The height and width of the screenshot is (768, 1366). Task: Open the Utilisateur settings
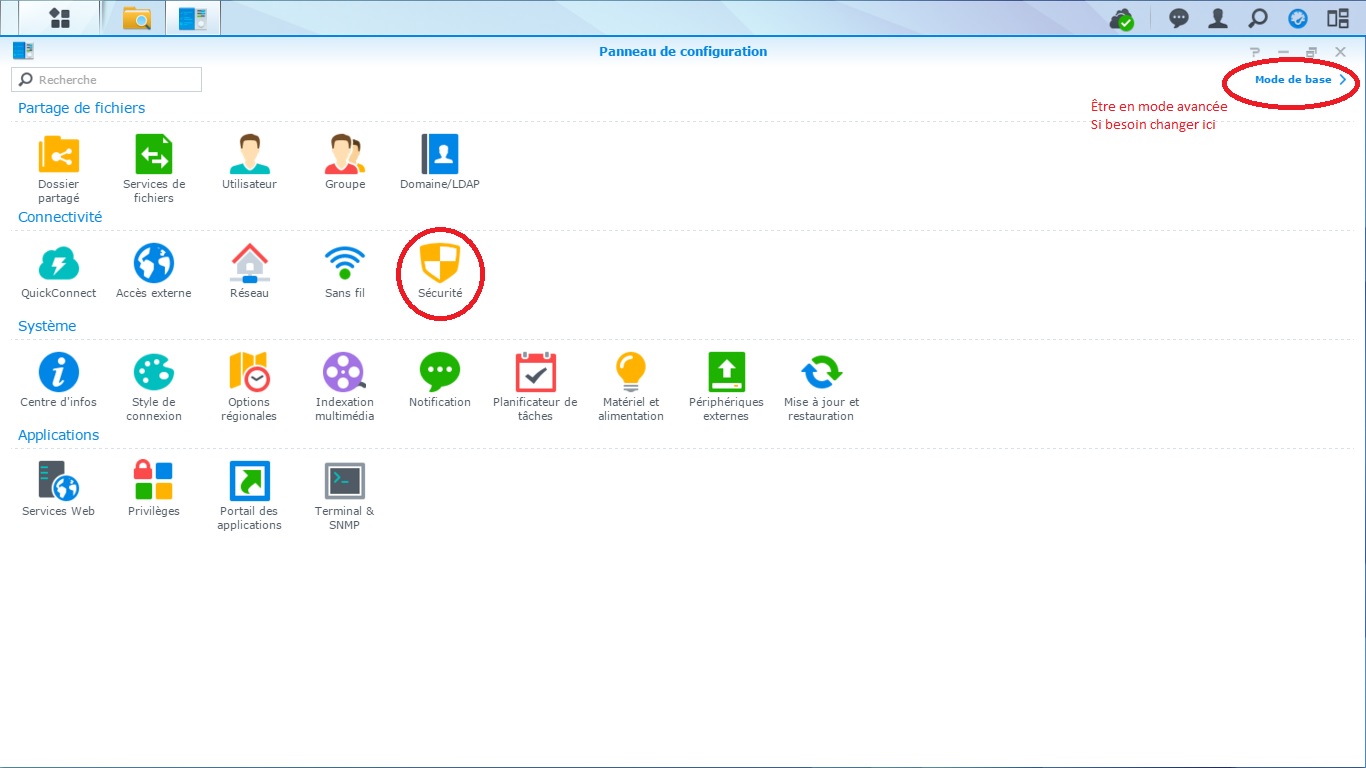tap(249, 162)
